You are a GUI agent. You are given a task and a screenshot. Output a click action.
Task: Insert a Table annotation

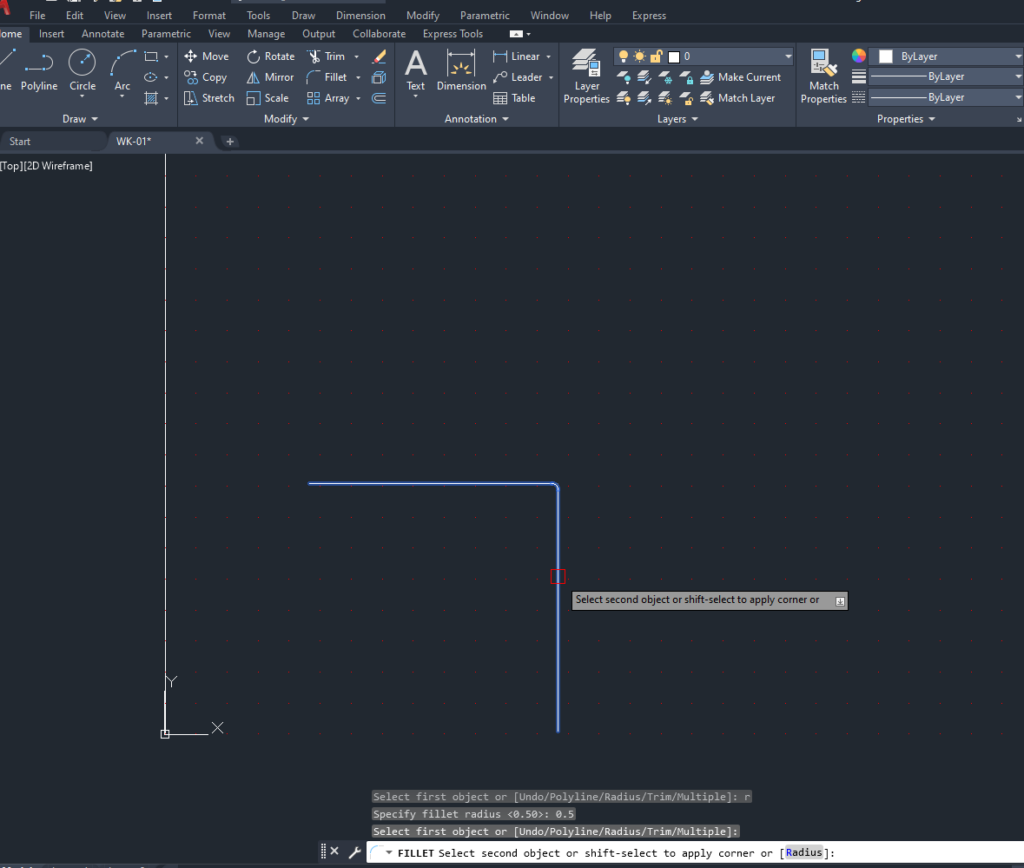(514, 98)
